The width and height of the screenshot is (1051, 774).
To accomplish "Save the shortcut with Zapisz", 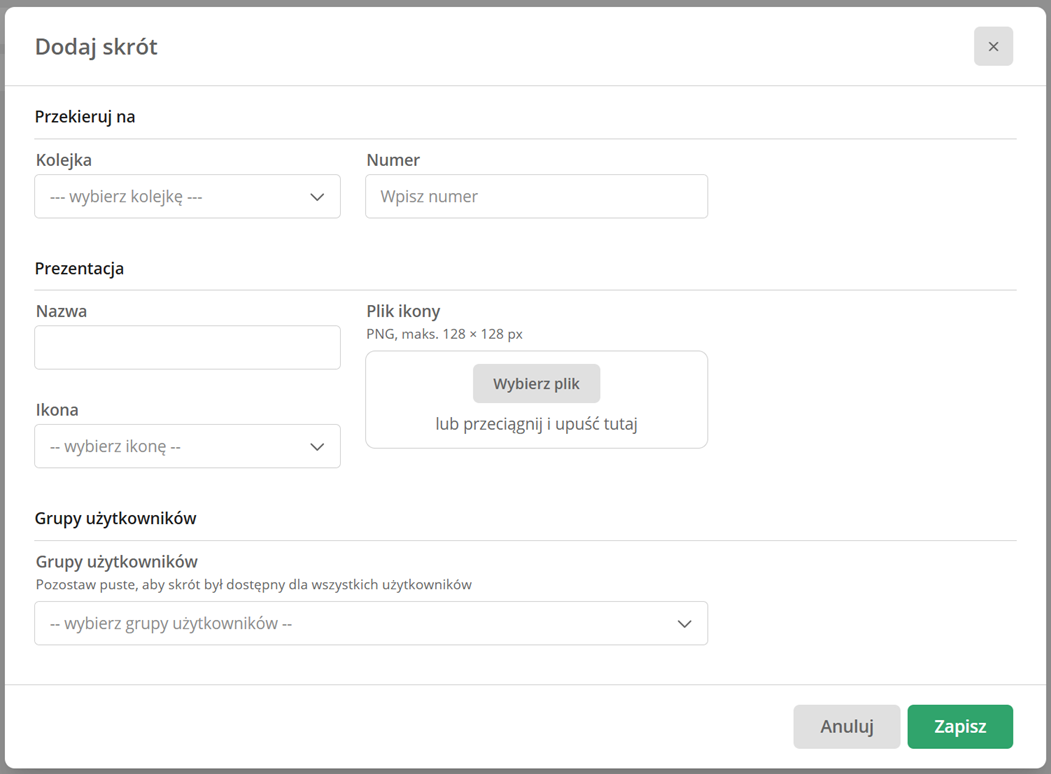I will (x=960, y=726).
